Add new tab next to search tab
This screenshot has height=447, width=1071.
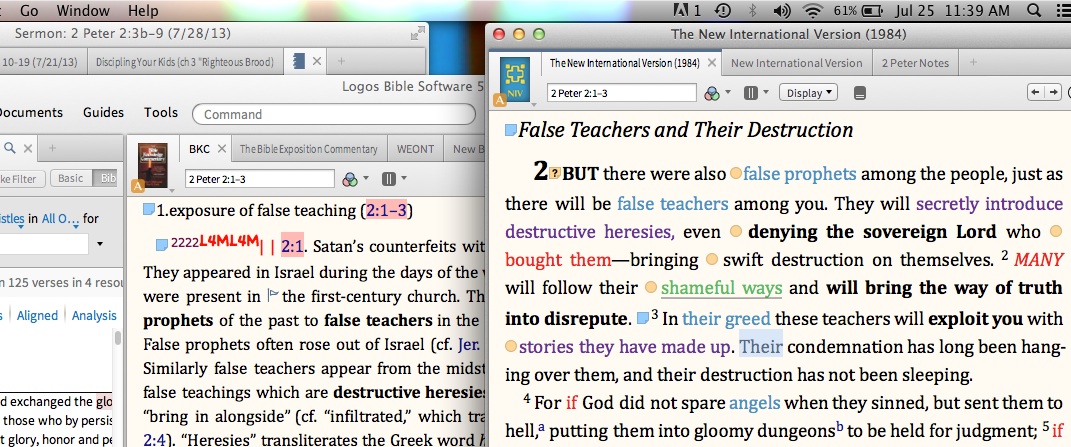[x=52, y=148]
